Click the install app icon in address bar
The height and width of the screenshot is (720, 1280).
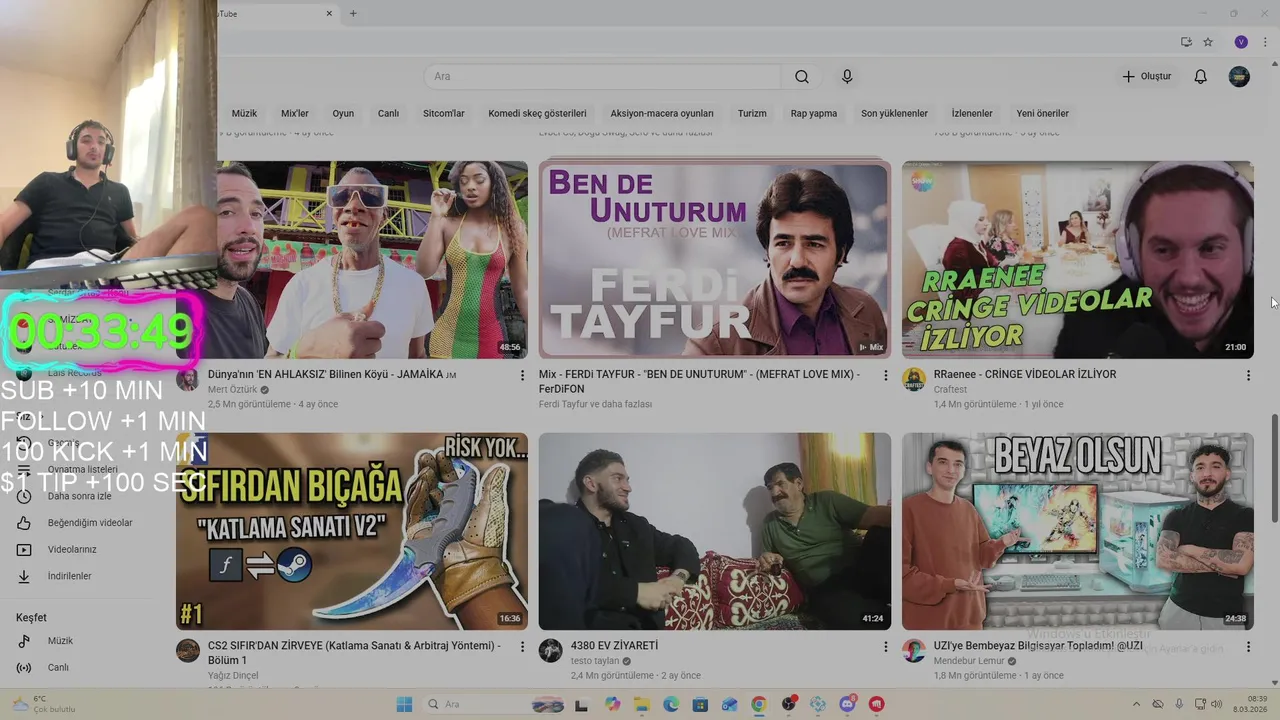point(1186,42)
